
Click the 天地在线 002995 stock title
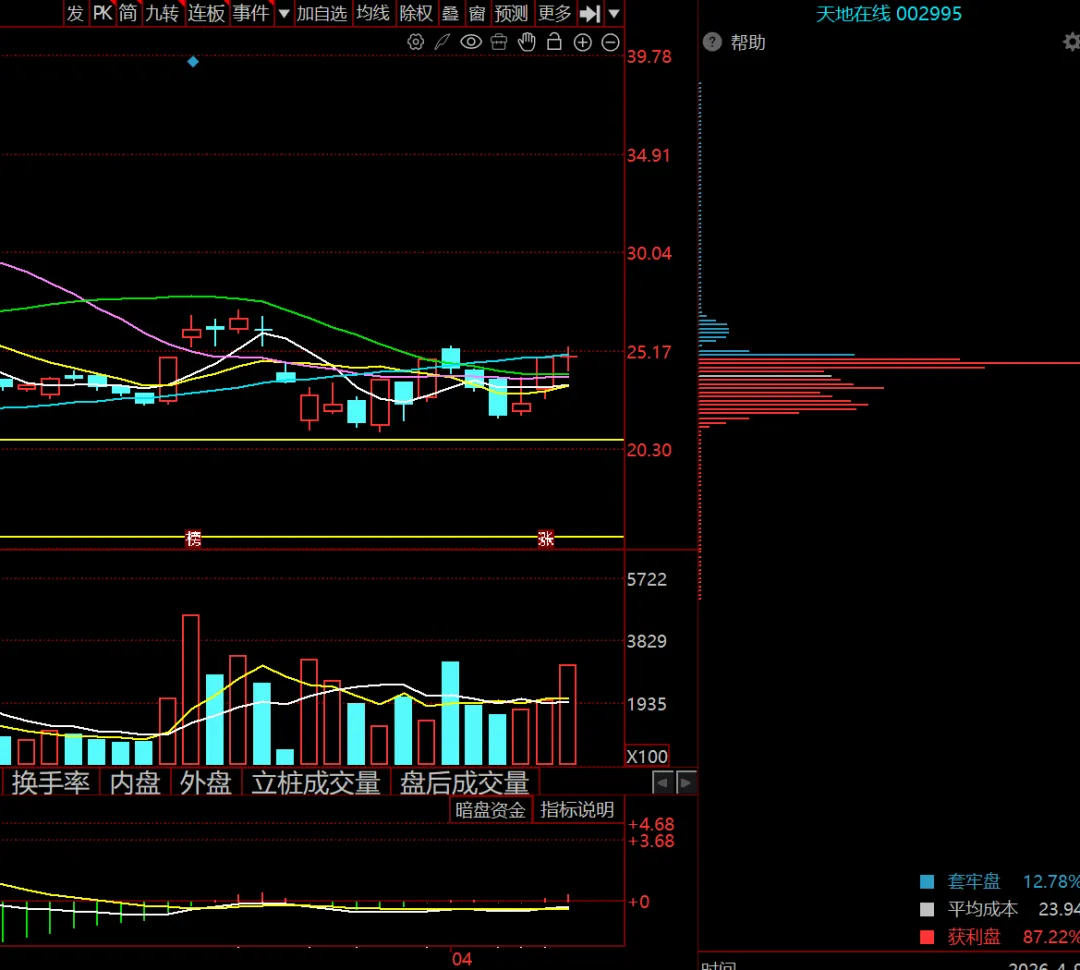click(889, 14)
